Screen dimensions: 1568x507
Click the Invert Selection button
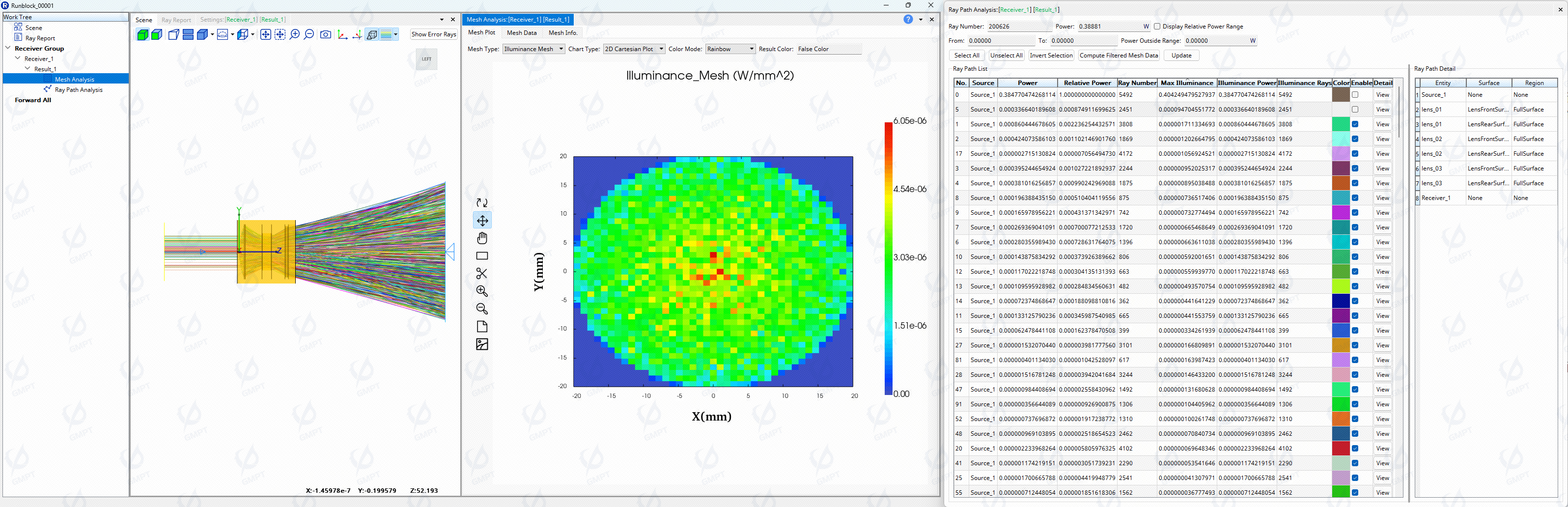coord(1051,56)
